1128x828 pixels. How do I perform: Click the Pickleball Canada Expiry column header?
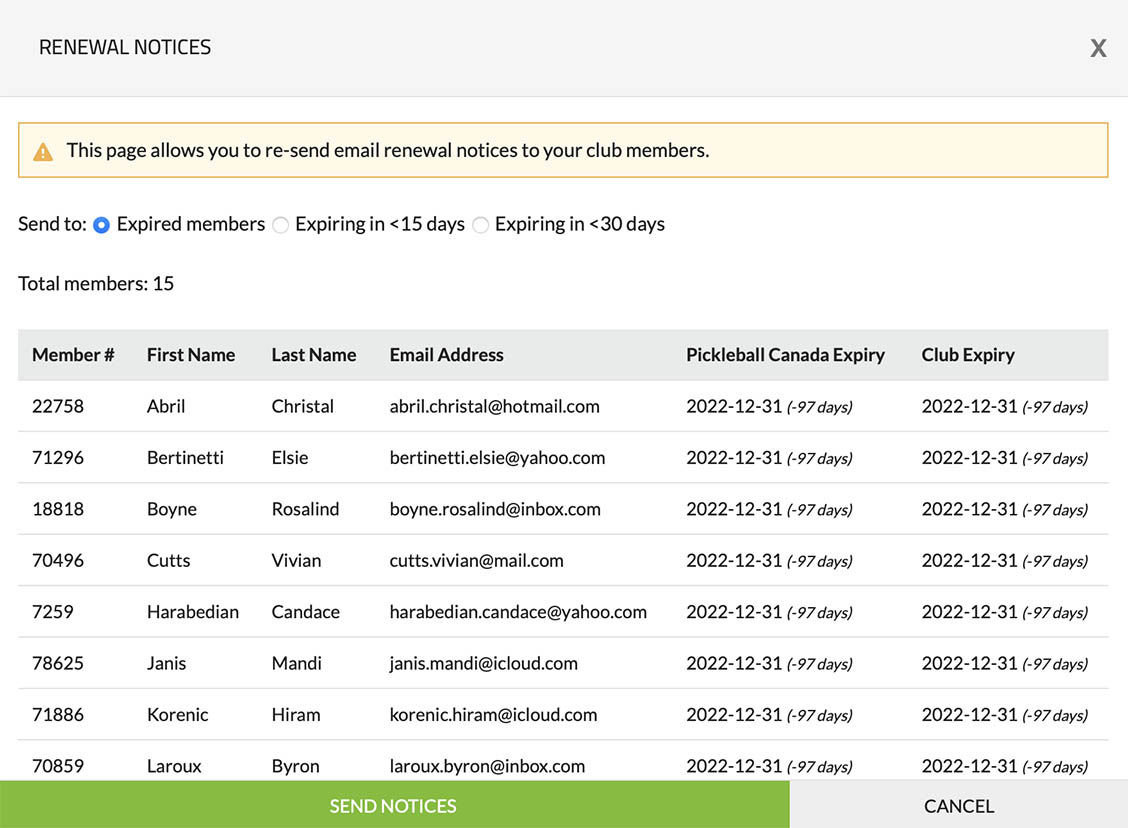click(x=785, y=355)
